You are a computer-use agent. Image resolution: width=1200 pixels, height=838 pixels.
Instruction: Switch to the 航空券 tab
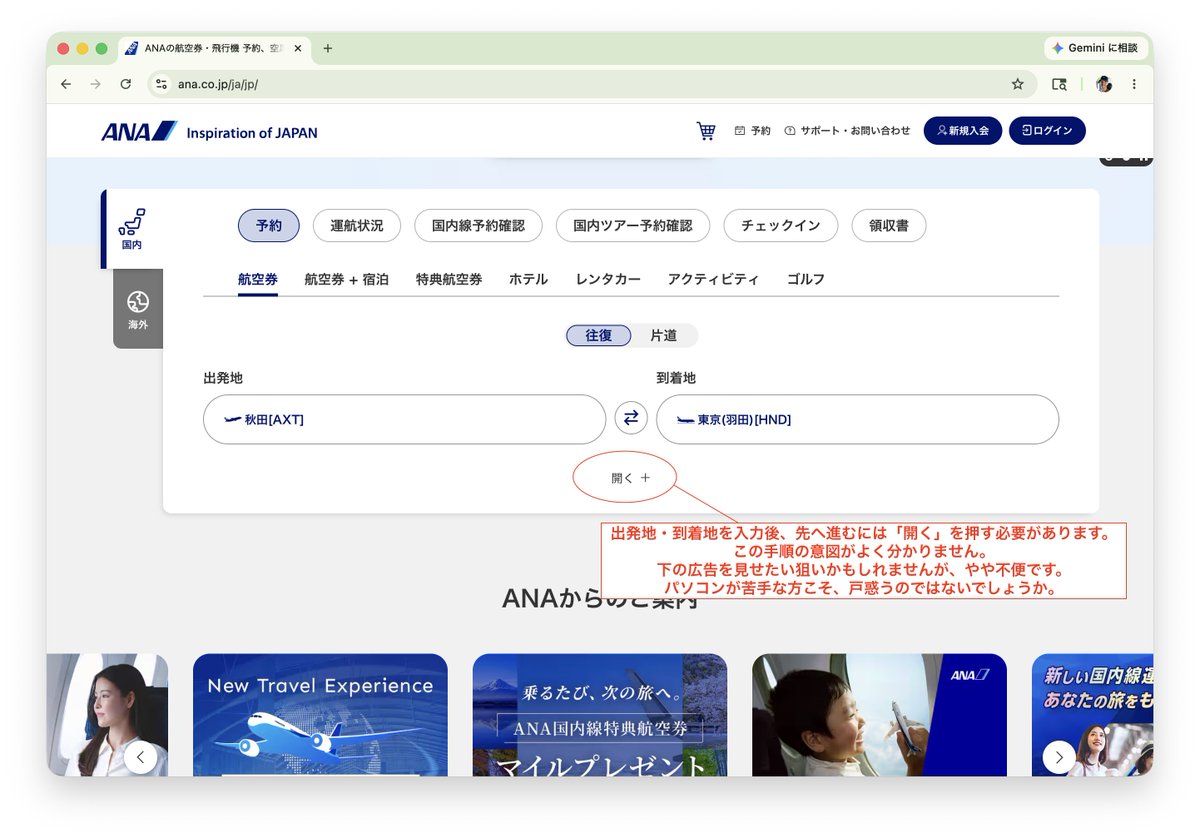point(258,280)
